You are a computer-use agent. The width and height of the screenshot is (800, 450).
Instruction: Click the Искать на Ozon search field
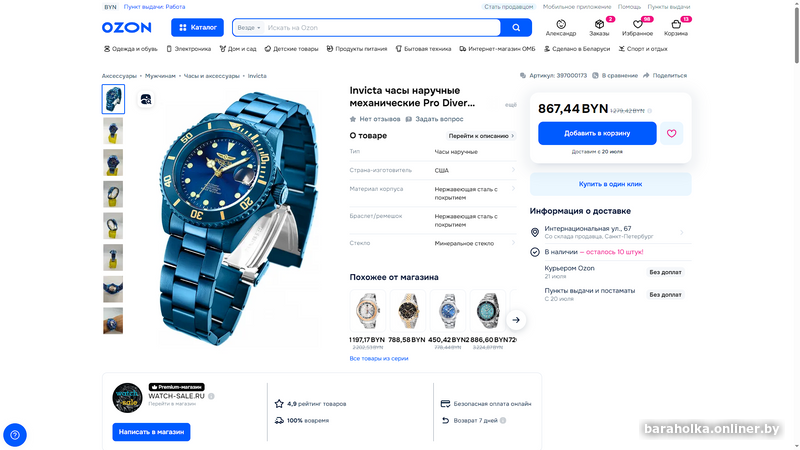click(382, 28)
